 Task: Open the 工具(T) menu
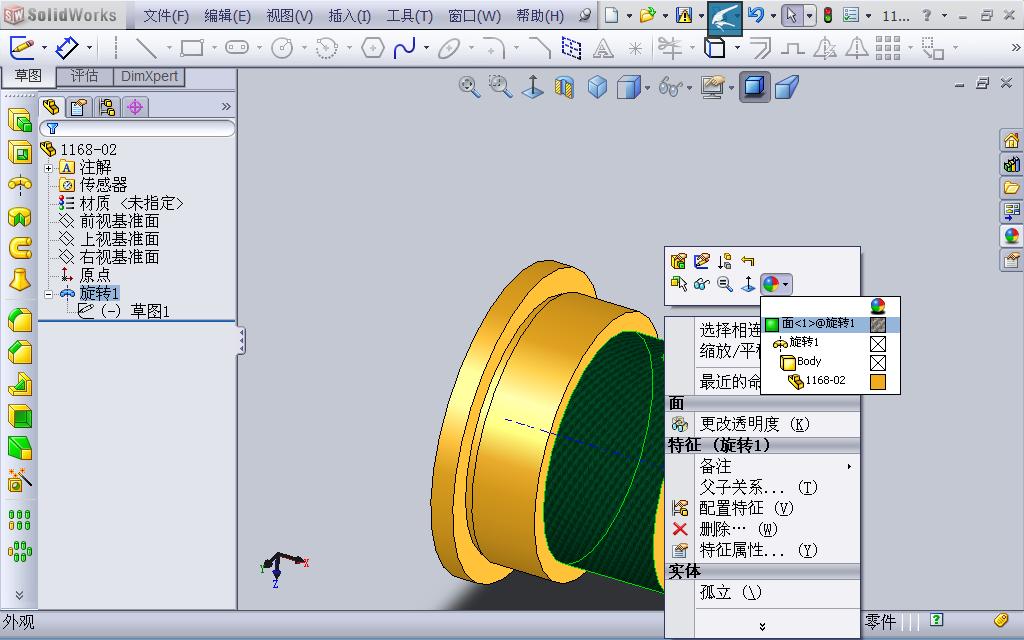(409, 16)
